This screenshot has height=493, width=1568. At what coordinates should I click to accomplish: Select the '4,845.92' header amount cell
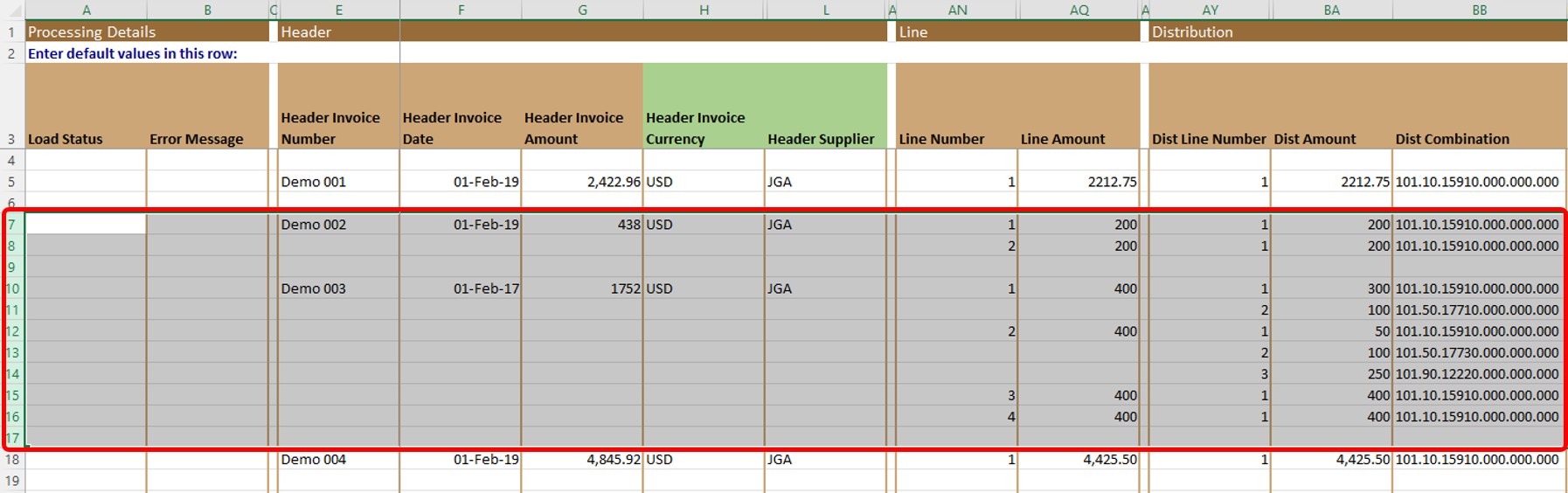click(x=582, y=459)
